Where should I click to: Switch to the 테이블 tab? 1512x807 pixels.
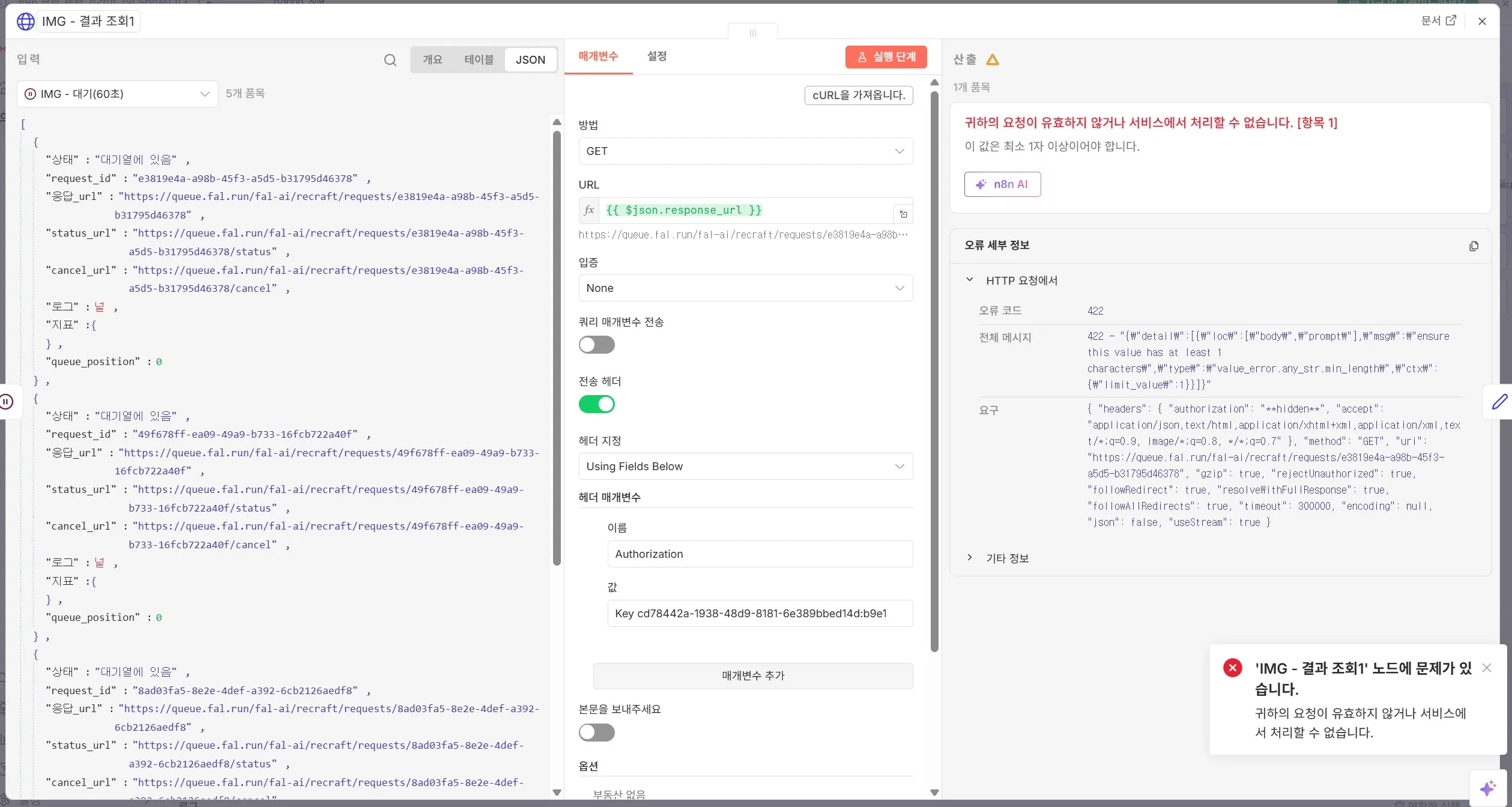479,59
